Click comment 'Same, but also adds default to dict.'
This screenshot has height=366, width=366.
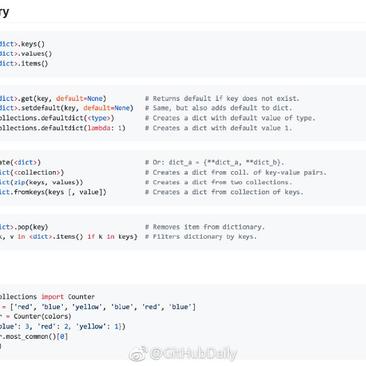(218, 108)
